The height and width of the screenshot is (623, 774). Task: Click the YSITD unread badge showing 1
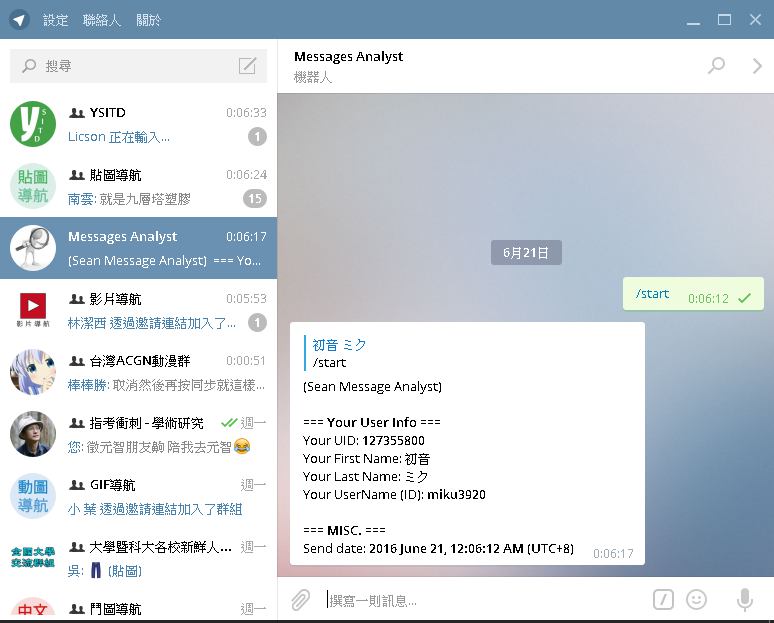click(x=257, y=136)
